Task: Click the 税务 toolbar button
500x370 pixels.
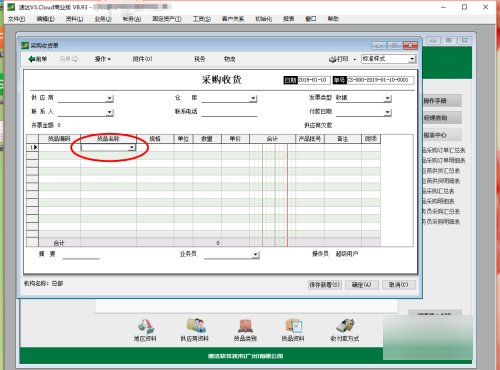Action: pyautogui.click(x=200, y=59)
